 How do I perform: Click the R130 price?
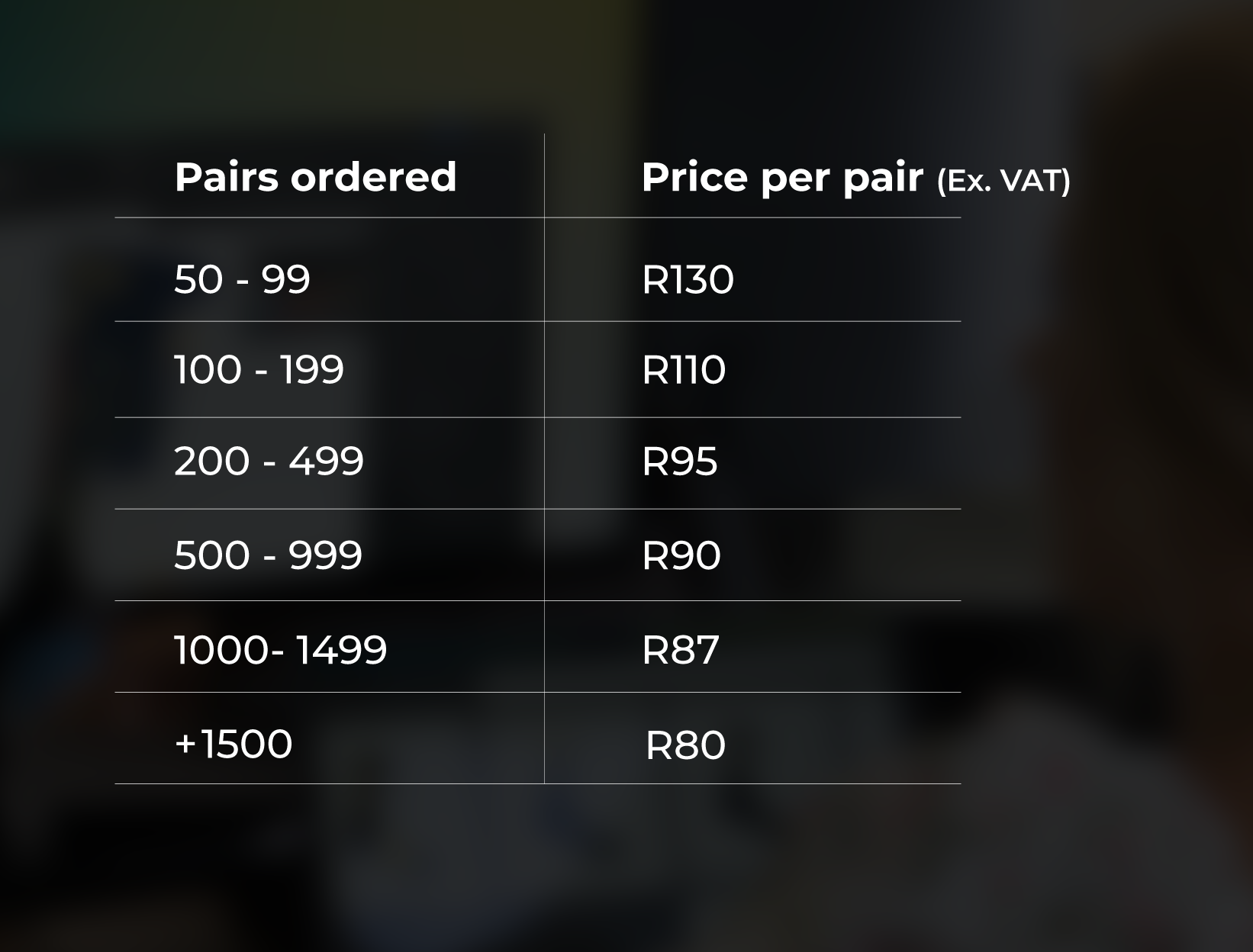point(688,279)
